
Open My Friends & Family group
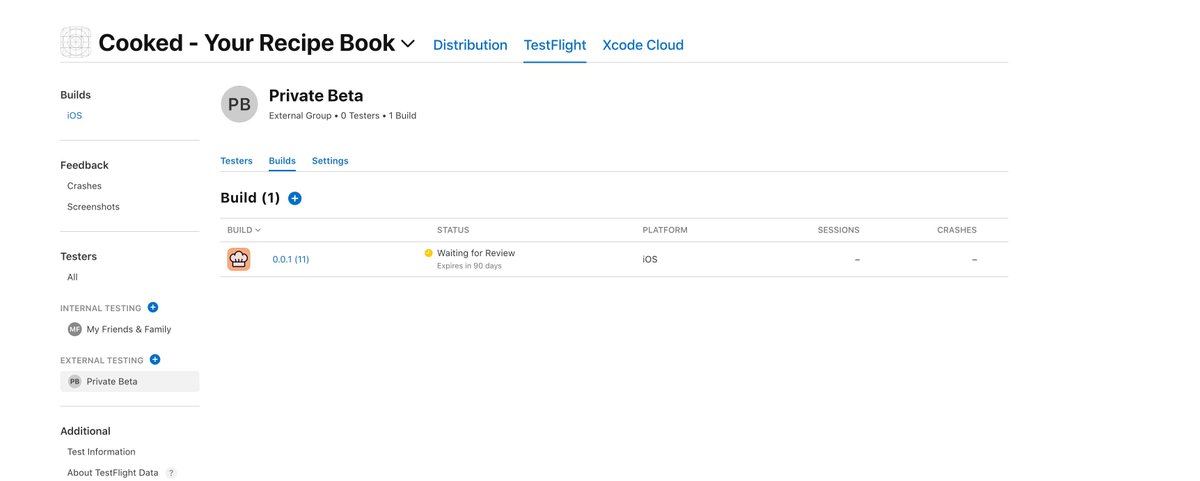[129, 329]
